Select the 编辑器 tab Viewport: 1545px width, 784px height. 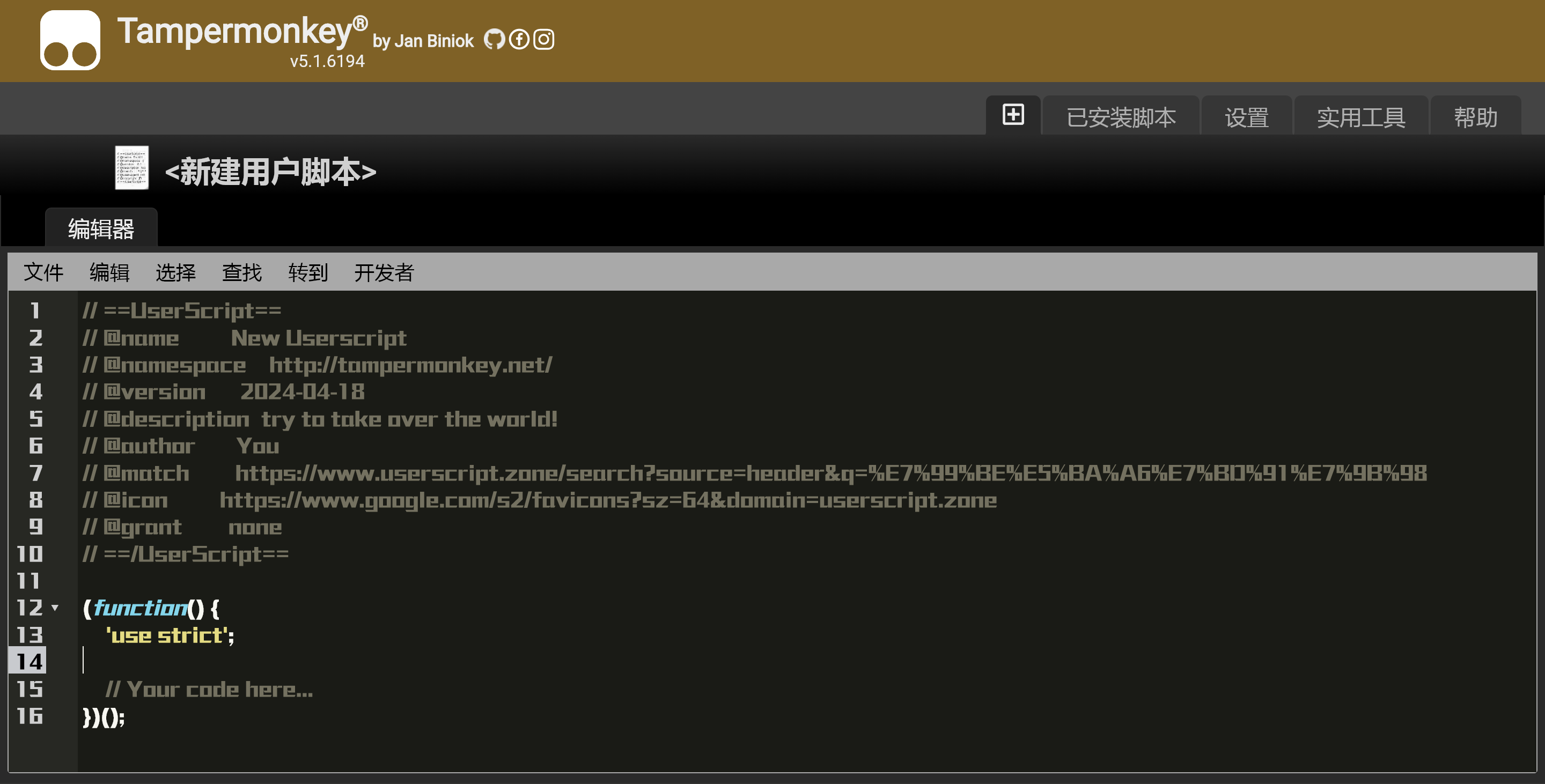pyautogui.click(x=101, y=229)
